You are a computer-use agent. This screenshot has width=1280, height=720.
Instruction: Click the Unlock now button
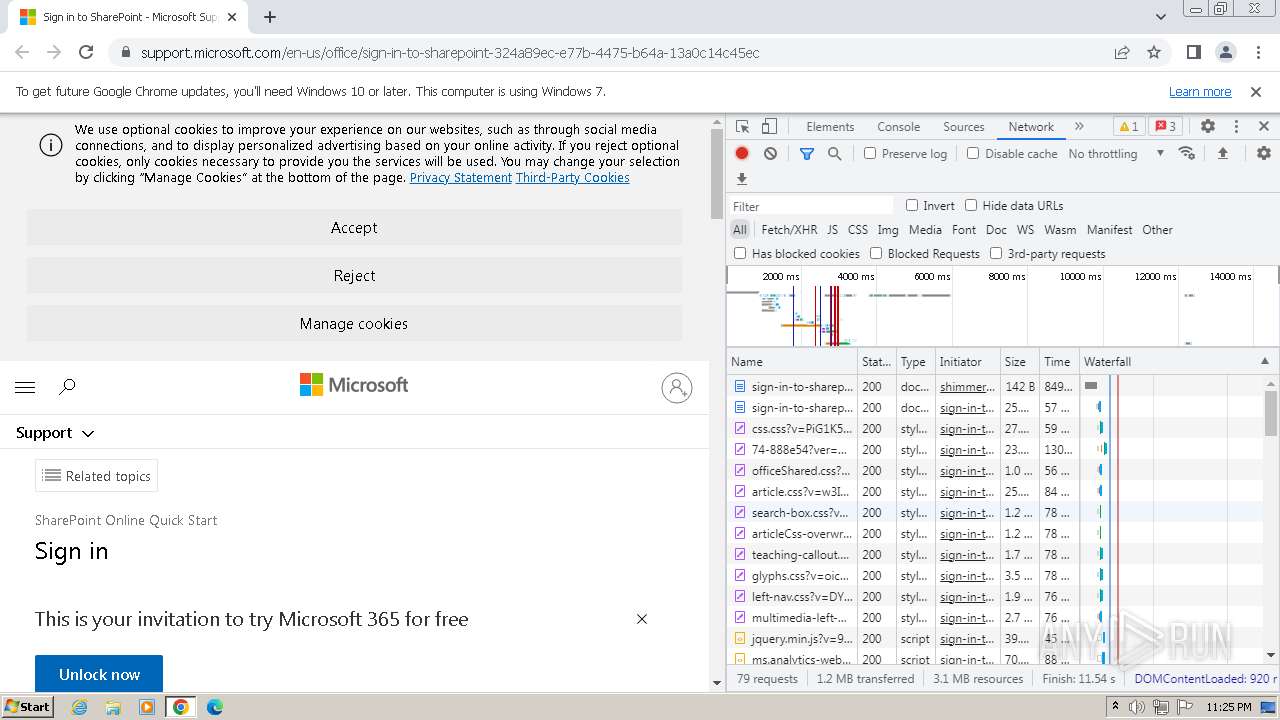pos(99,674)
